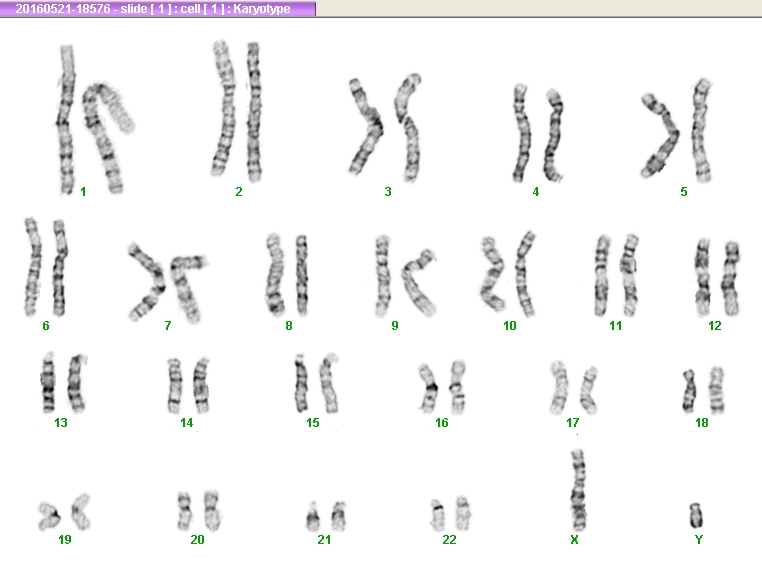Click the green label "7"

(x=168, y=325)
